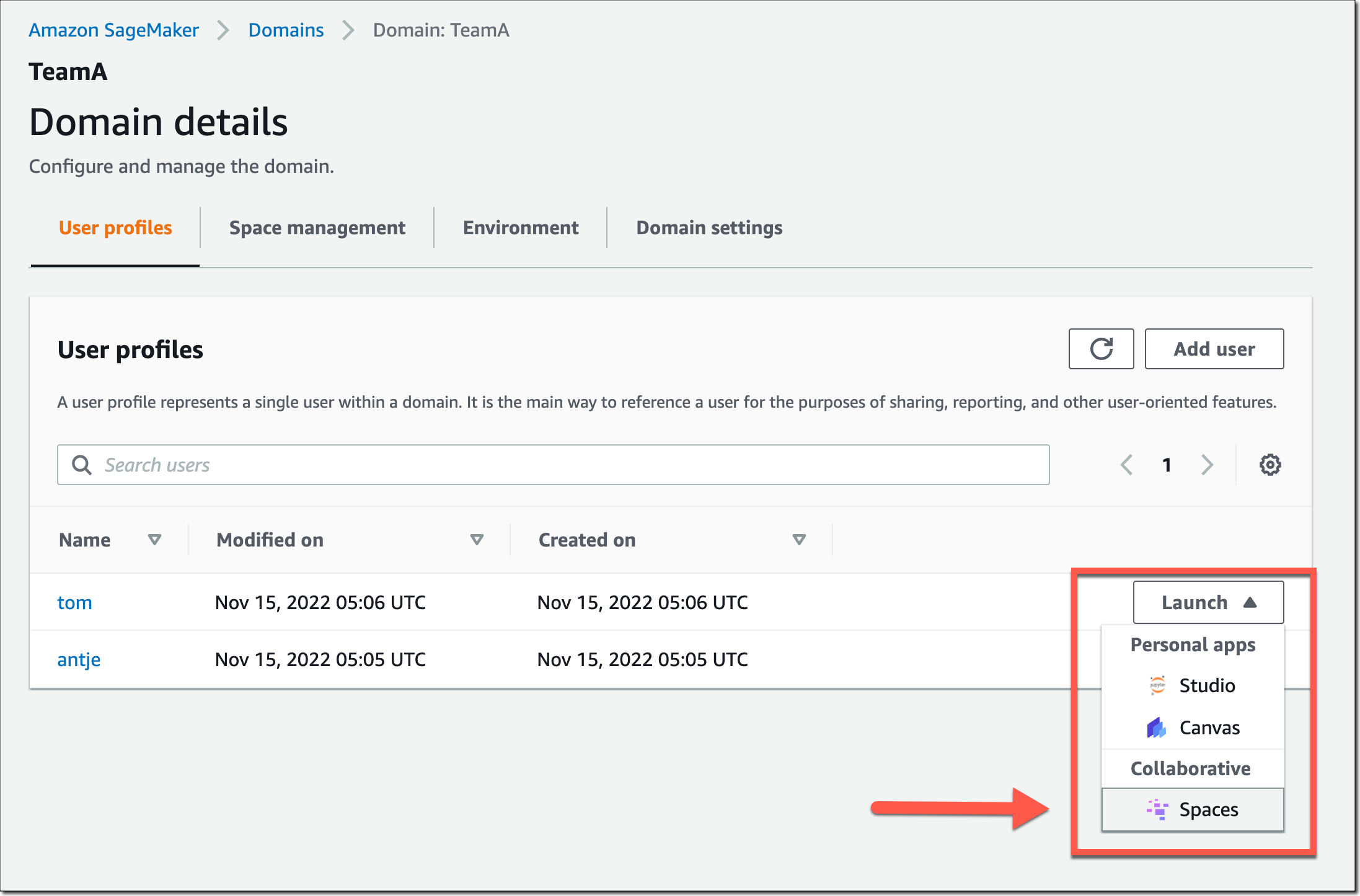The image size is (1360, 896).
Task: Navigate to Domains breadcrumb link
Action: (x=286, y=30)
